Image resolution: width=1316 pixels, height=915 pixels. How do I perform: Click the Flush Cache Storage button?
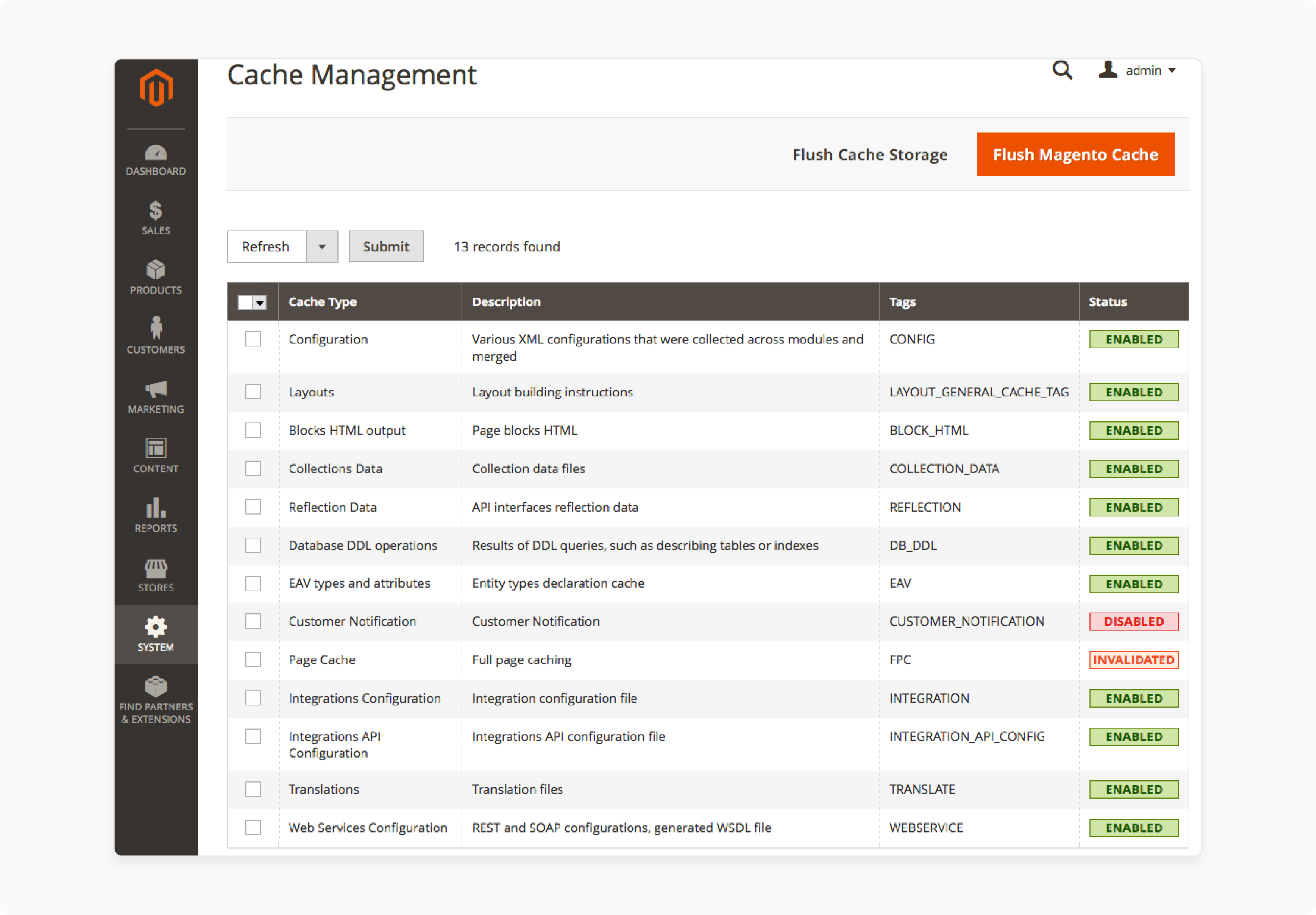(x=869, y=155)
